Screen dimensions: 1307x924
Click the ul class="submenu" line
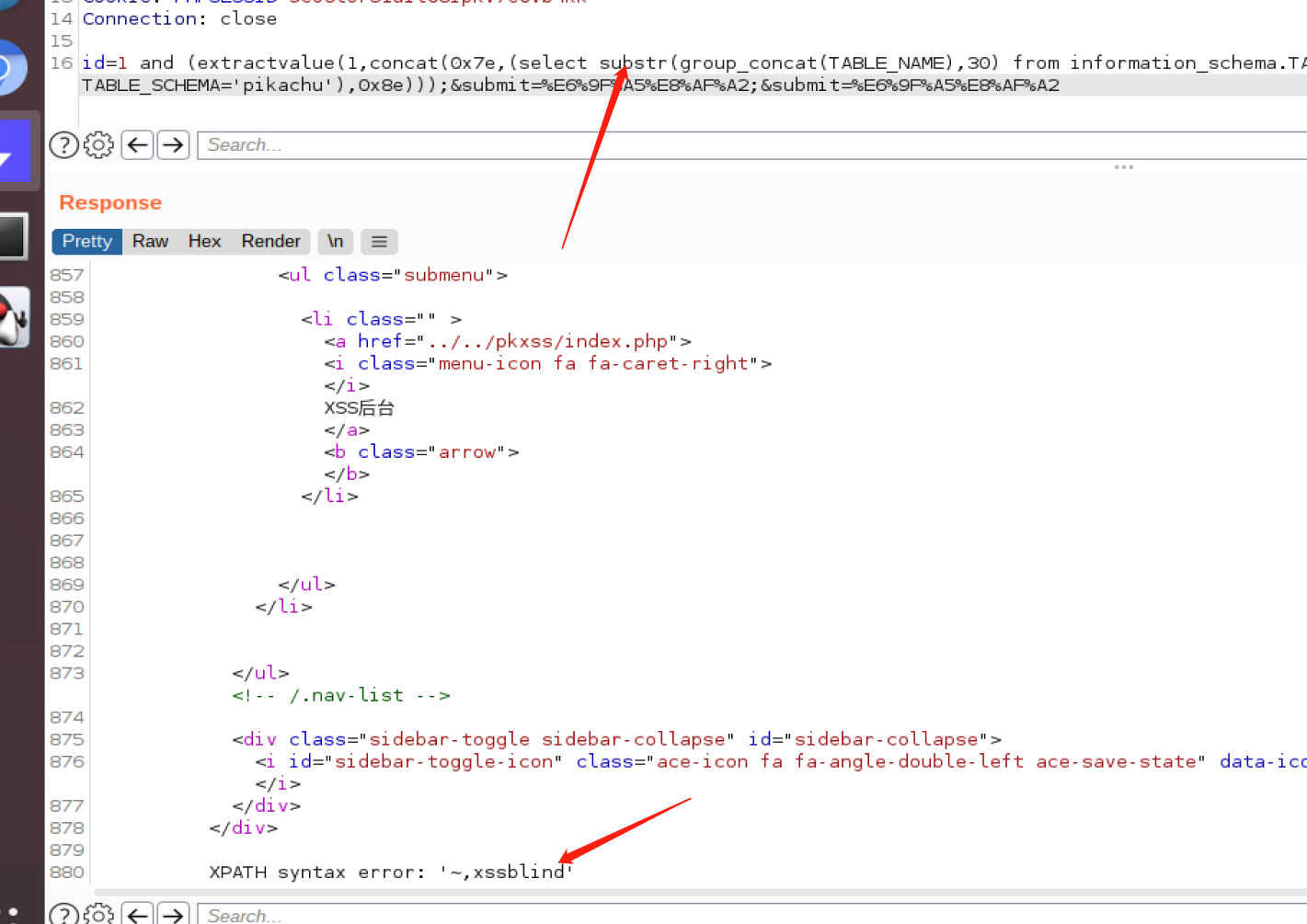(x=393, y=275)
